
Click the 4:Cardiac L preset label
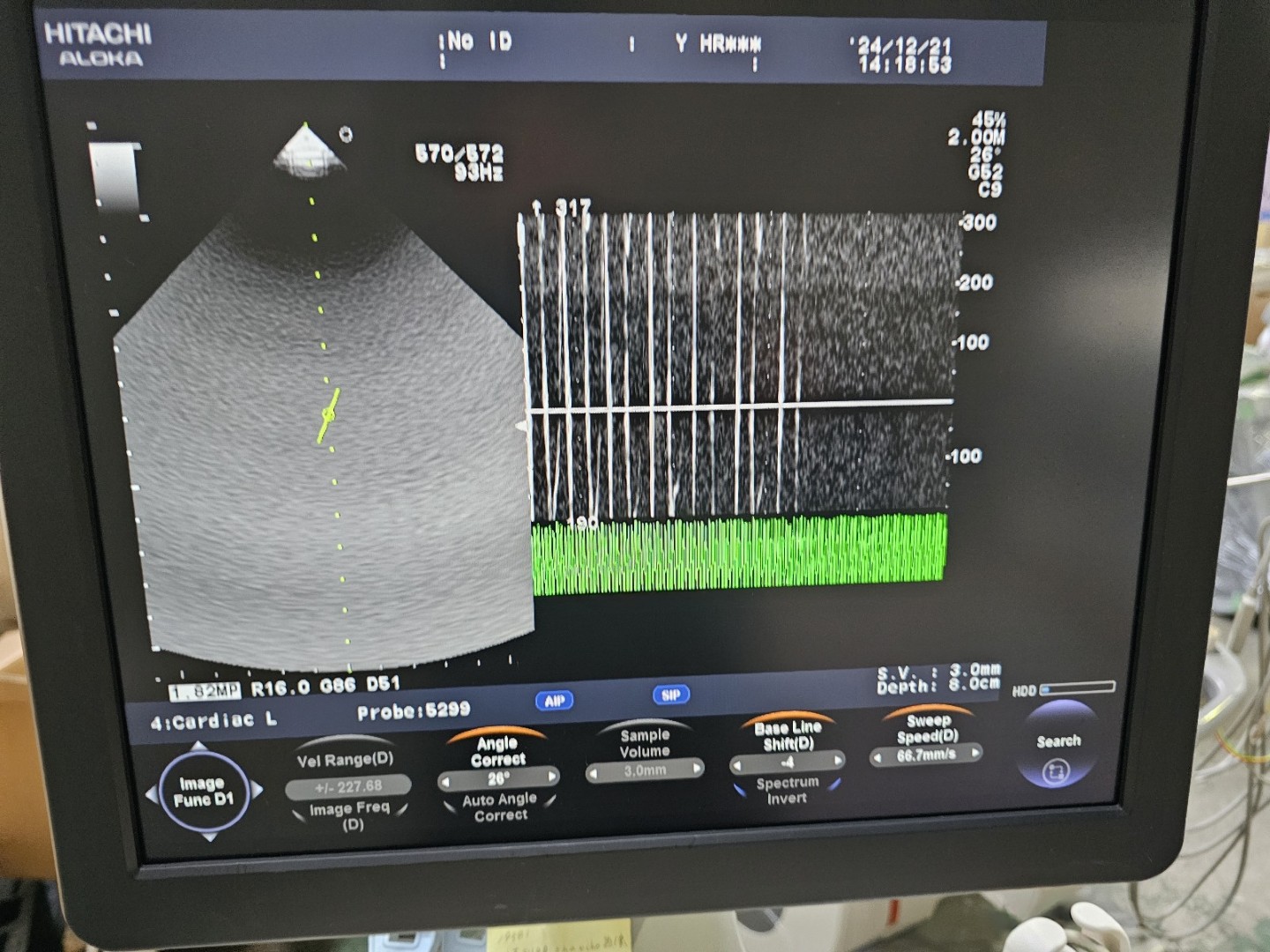point(213,722)
